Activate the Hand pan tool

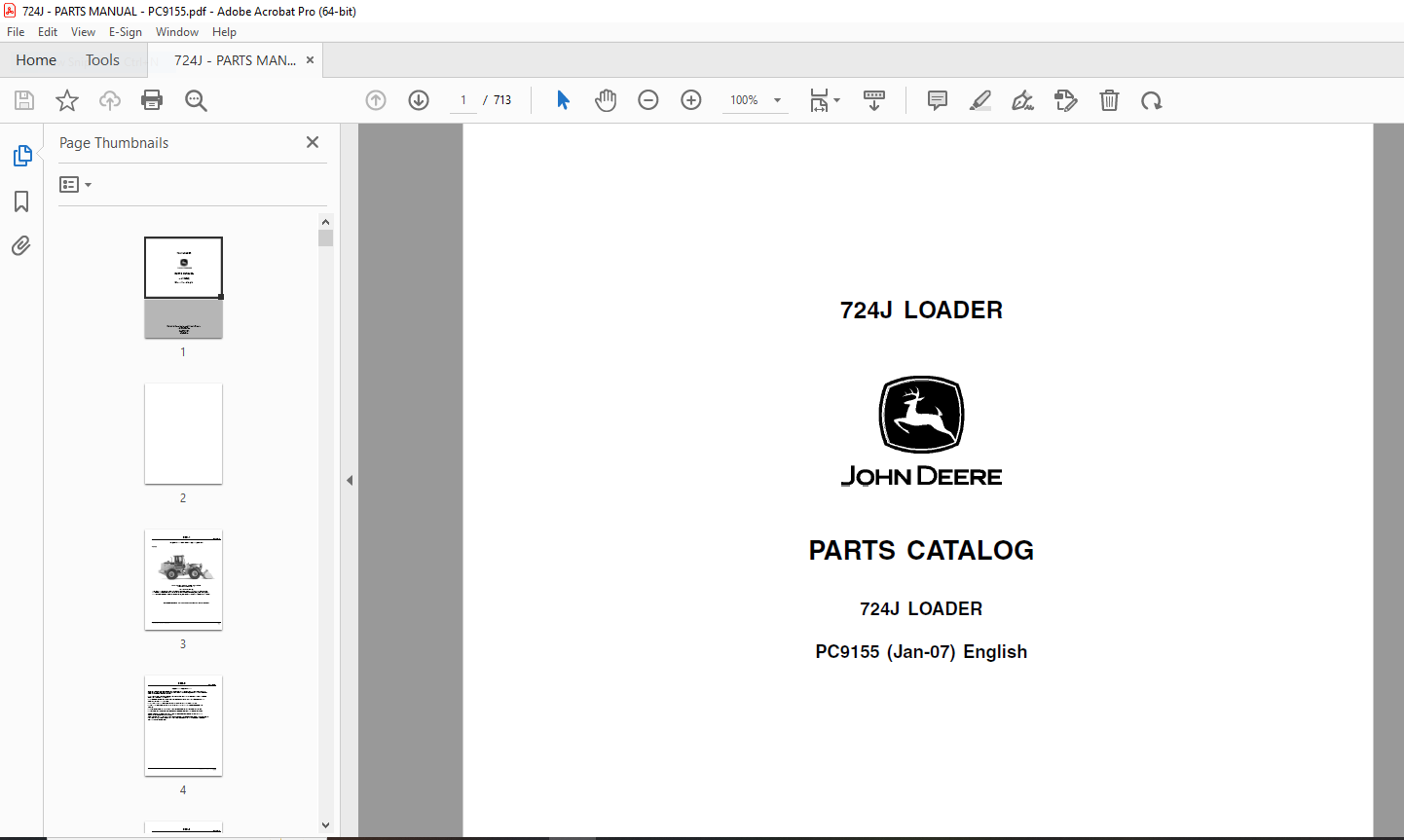[x=606, y=100]
